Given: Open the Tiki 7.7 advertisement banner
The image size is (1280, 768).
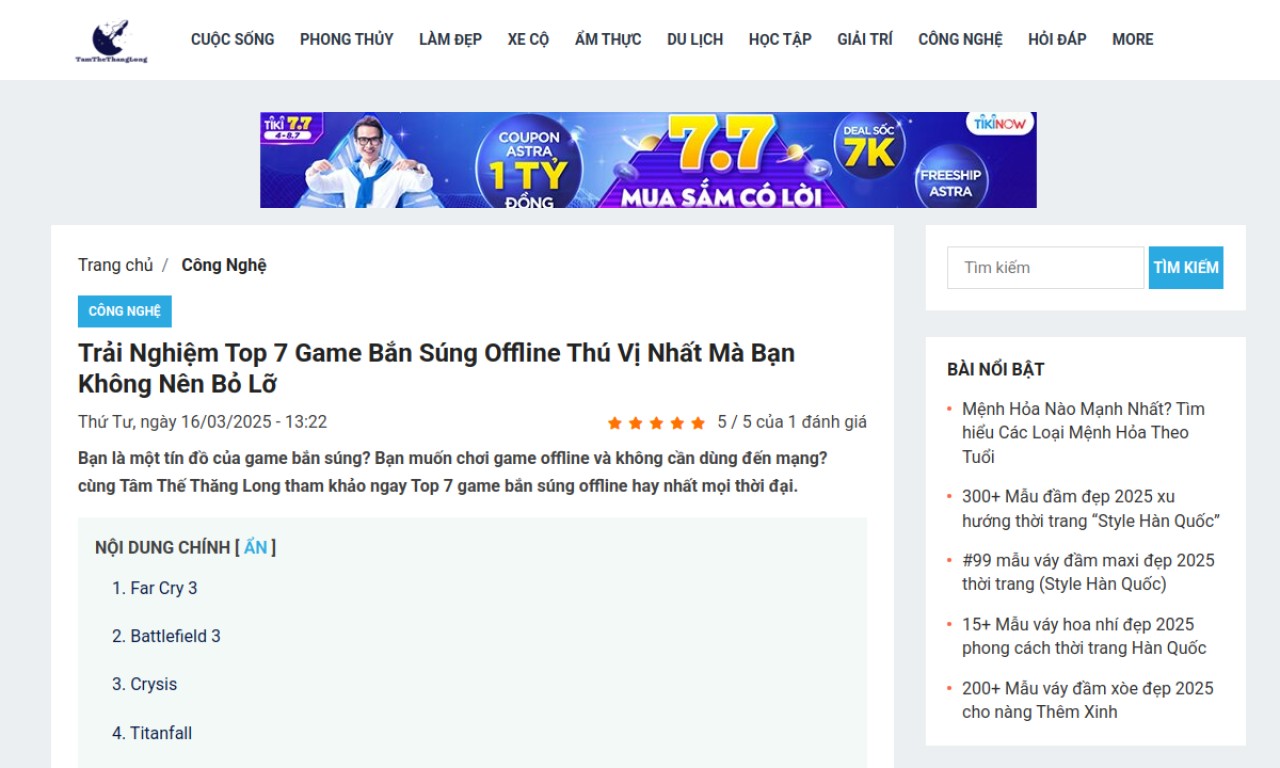Looking at the screenshot, I should 648,160.
